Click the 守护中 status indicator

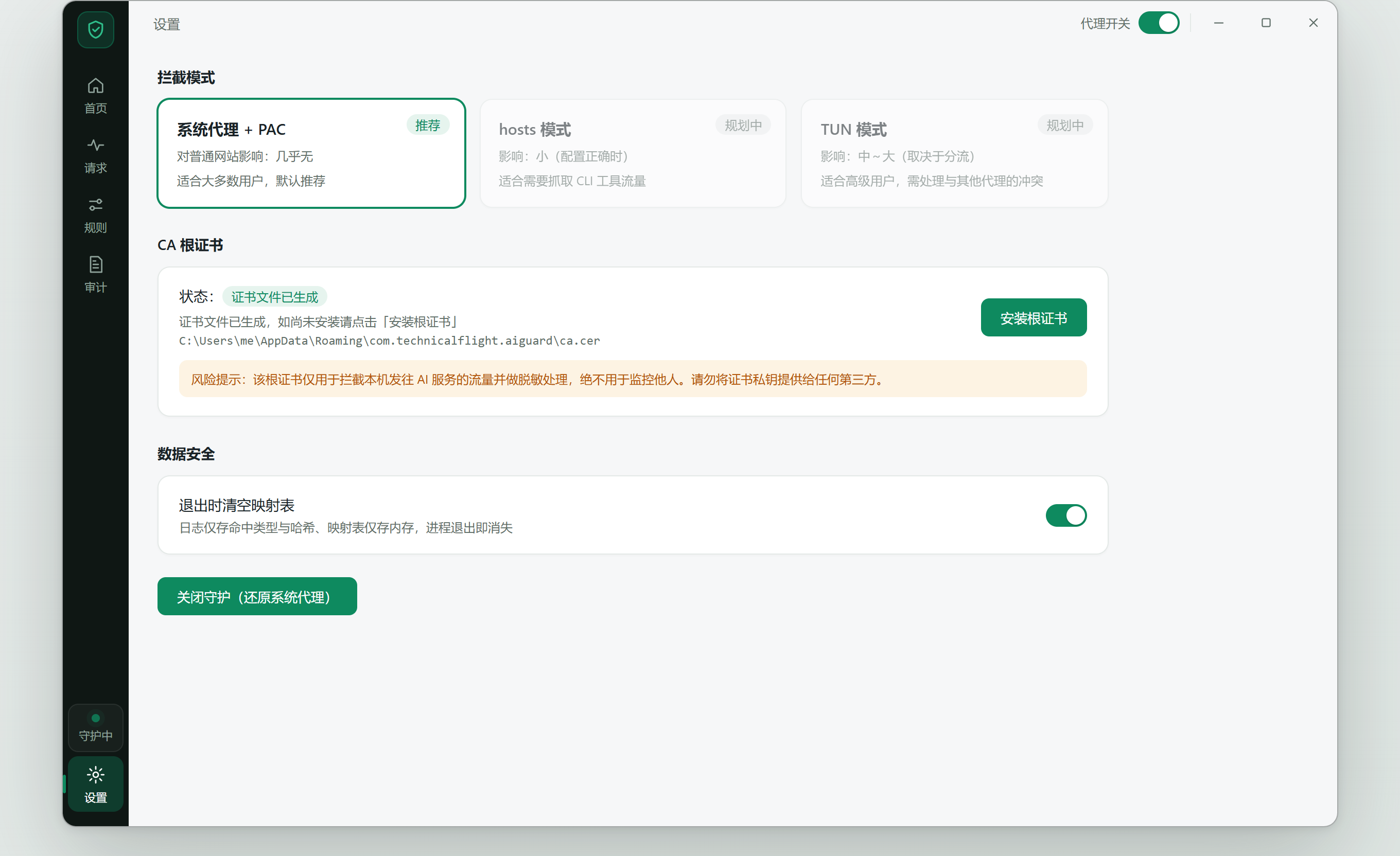[95, 727]
